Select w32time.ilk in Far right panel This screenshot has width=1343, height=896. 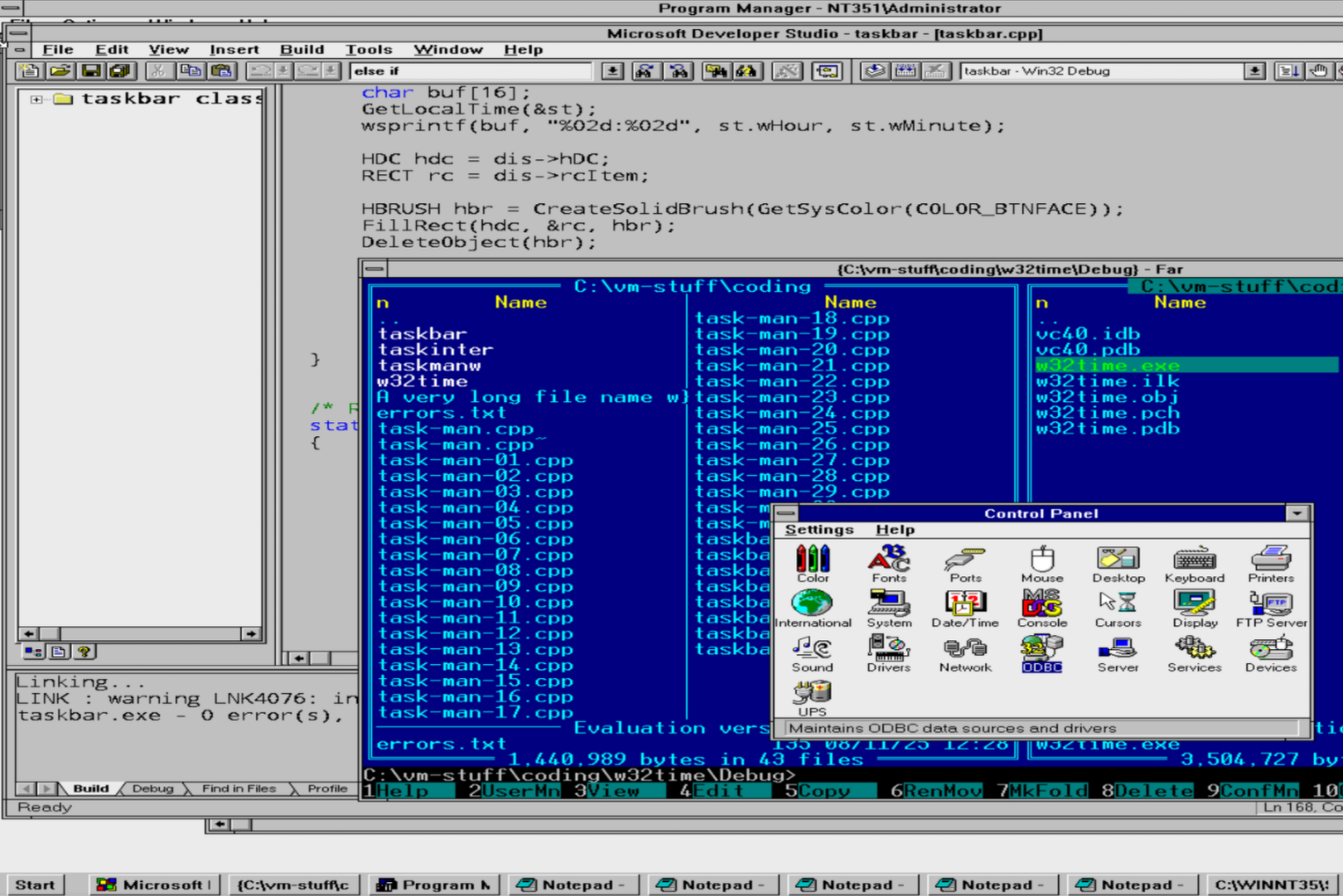point(1107,382)
